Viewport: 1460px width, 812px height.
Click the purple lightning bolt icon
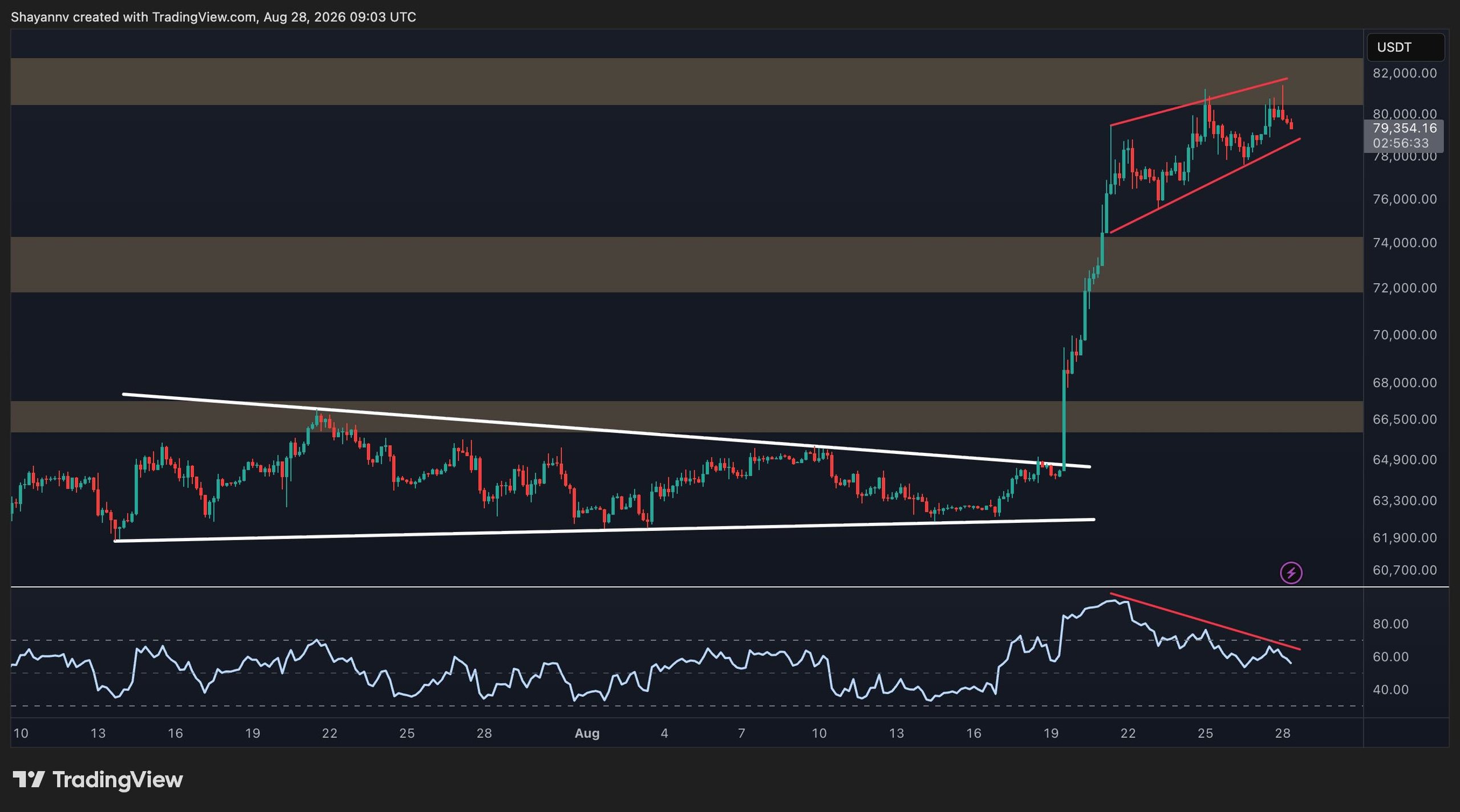pyautogui.click(x=1291, y=573)
